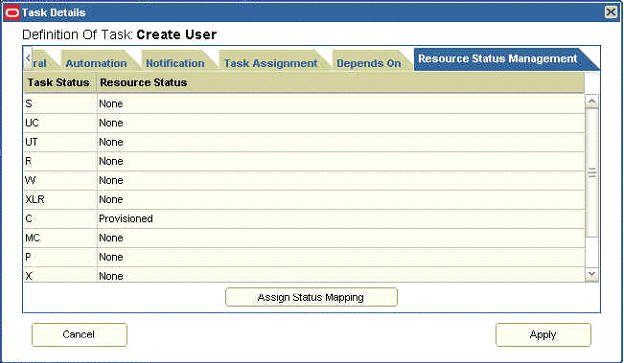
Task: Click the Oracle logo icon in title bar
Action: click(12, 13)
